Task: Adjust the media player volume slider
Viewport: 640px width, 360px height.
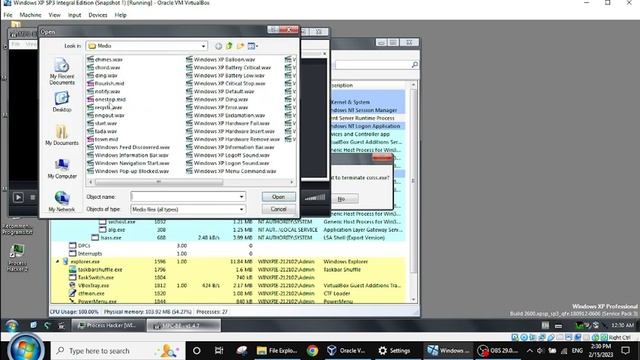Action: coord(315,198)
